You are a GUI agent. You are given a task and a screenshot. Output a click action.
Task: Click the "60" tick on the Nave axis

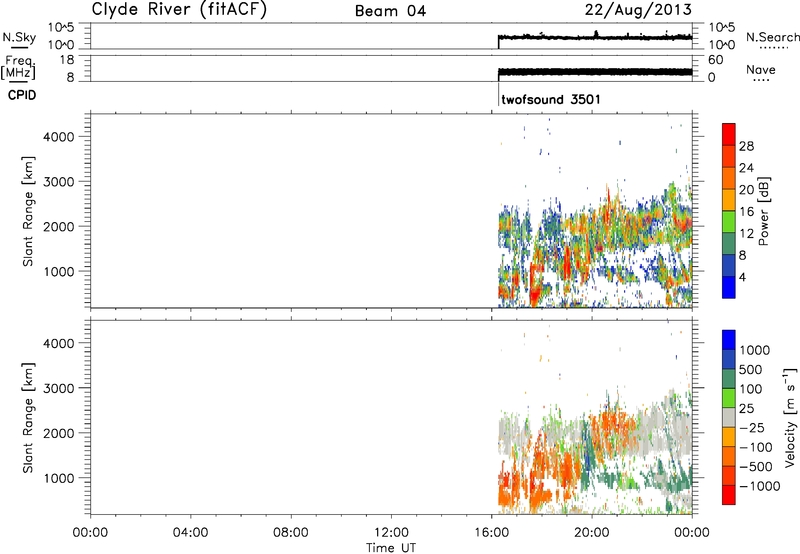[715, 60]
